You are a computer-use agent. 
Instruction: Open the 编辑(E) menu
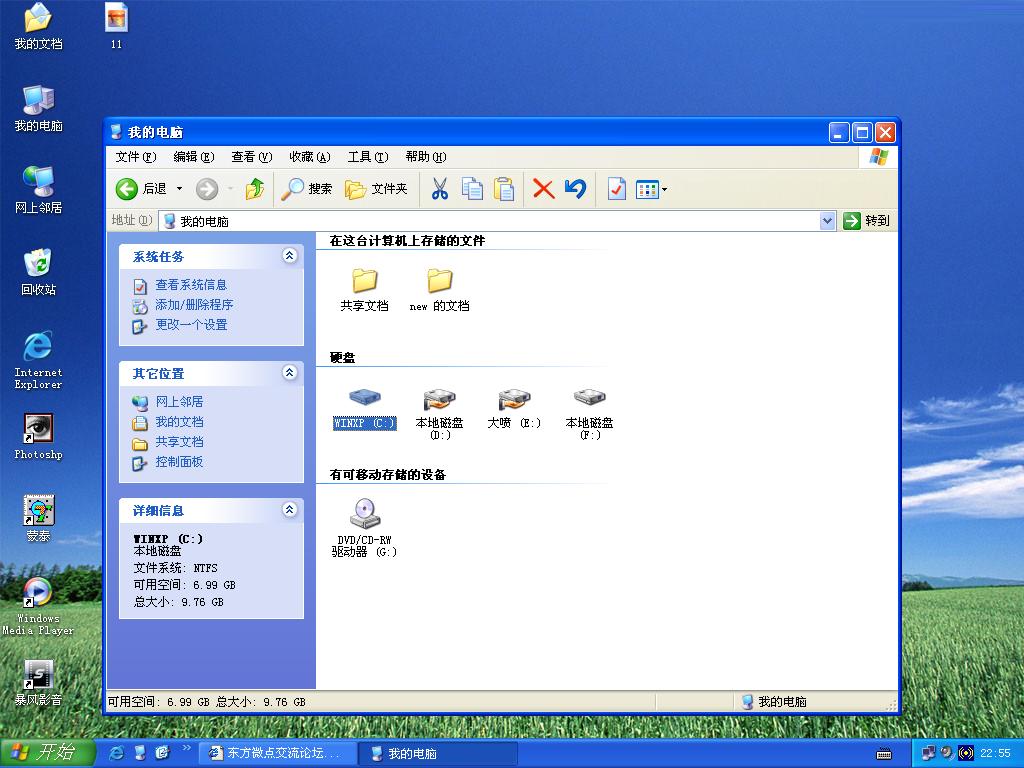194,157
